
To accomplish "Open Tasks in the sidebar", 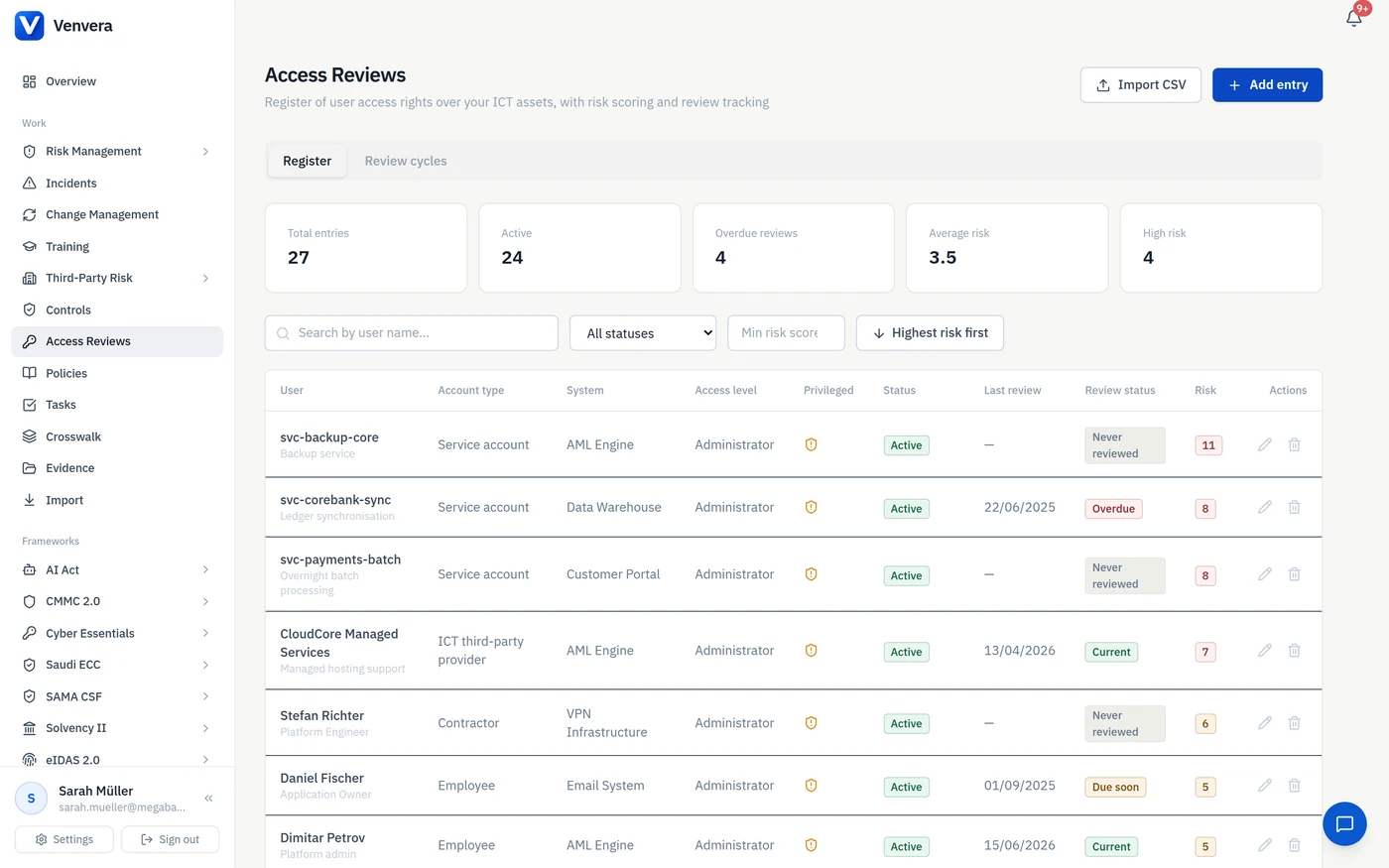I will tap(117, 405).
